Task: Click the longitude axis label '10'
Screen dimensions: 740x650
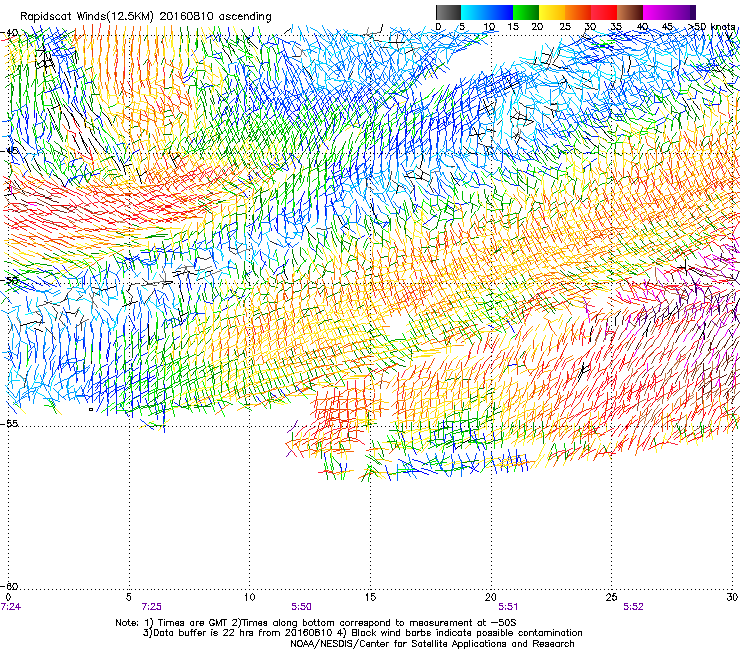Action: [x=249, y=597]
